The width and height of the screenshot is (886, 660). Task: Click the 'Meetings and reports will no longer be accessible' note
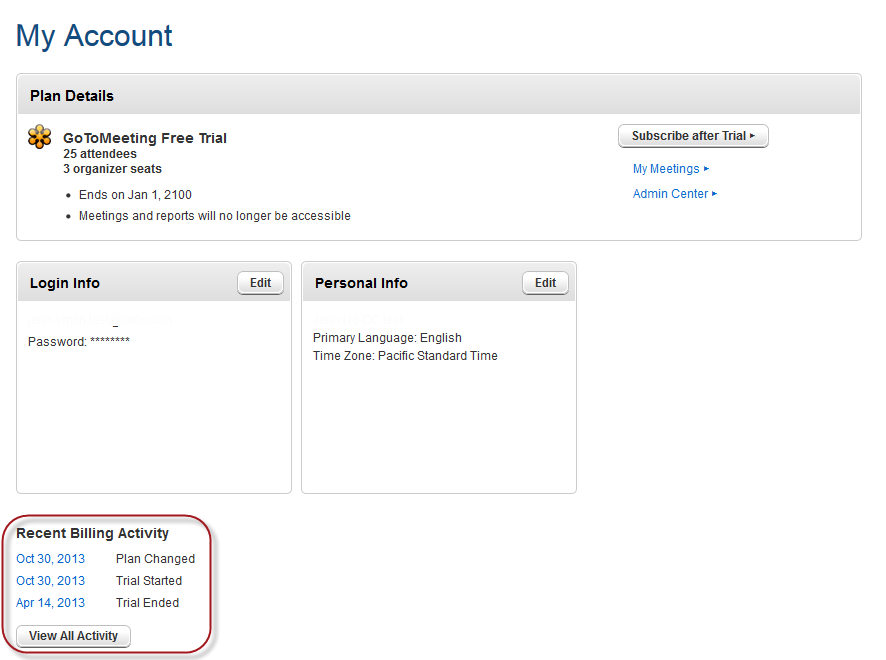(215, 216)
